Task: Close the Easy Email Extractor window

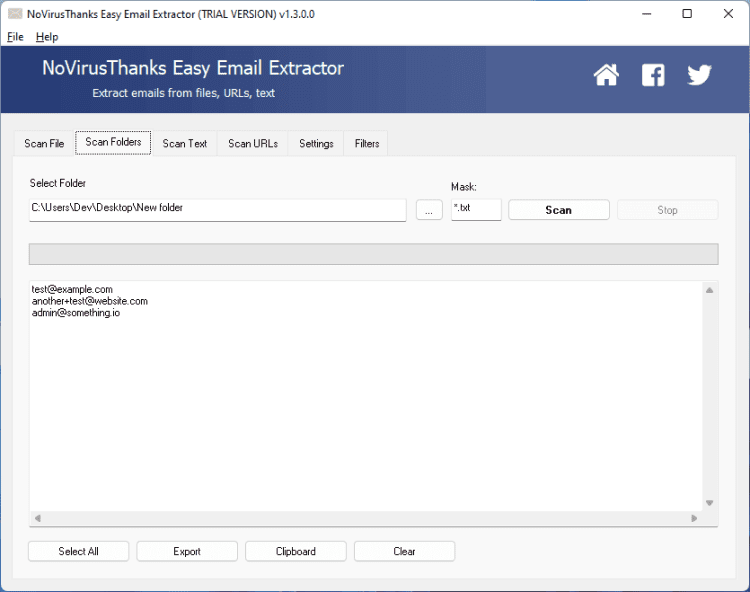Action: pyautogui.click(x=728, y=14)
